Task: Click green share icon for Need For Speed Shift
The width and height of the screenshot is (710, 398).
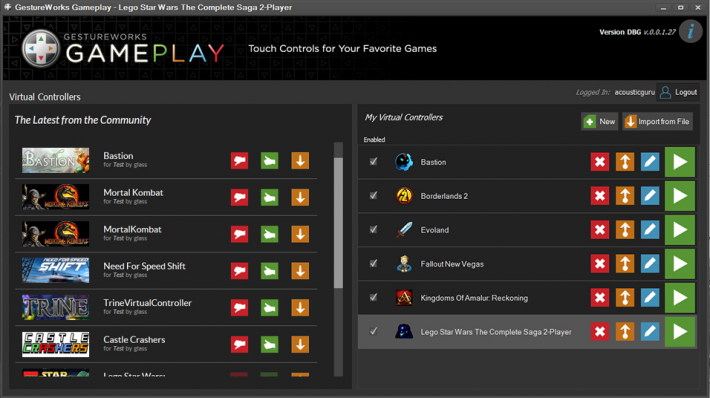Action: (269, 271)
